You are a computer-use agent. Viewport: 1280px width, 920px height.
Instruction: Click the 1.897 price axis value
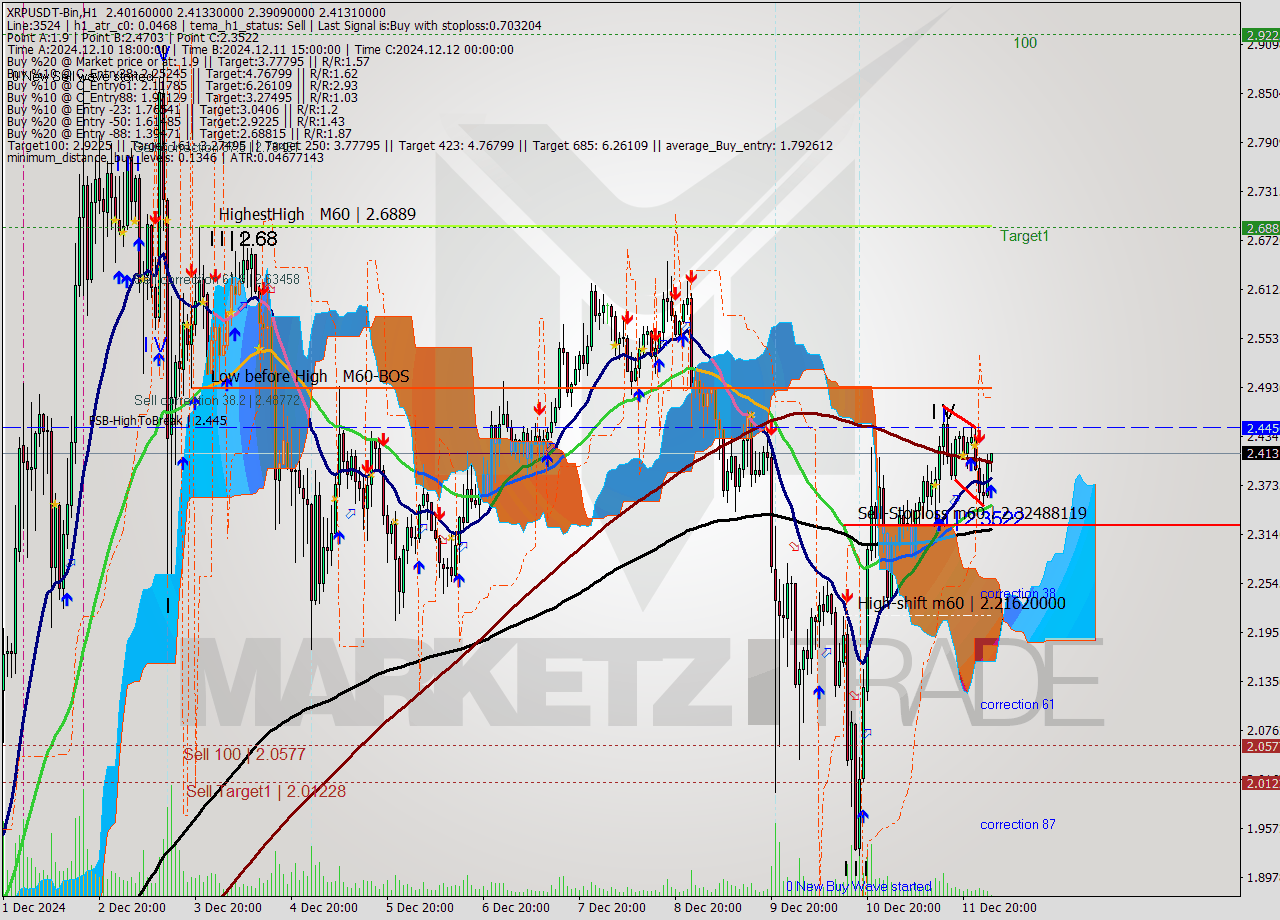1262,878
